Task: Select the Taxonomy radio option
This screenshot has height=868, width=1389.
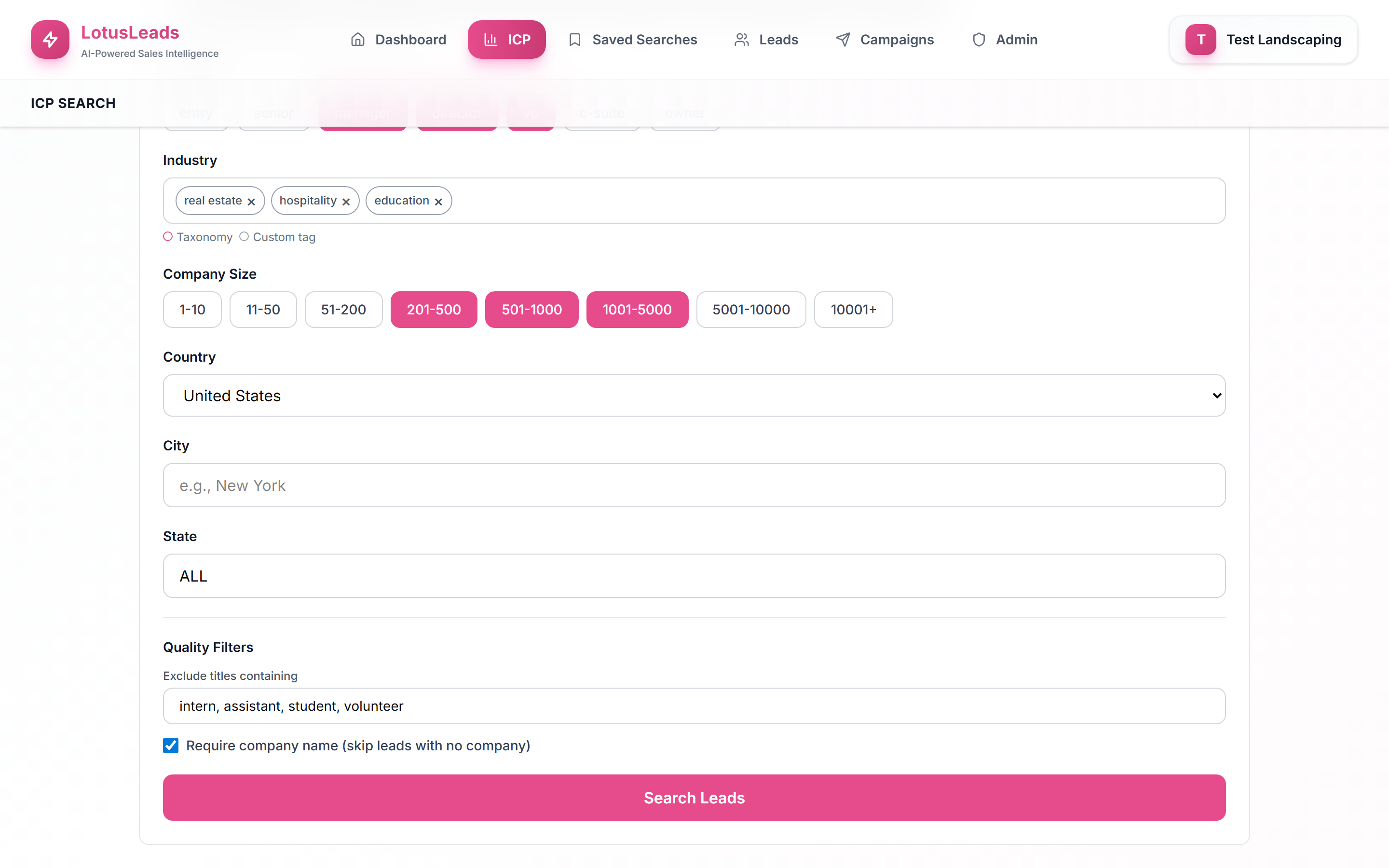Action: (x=168, y=236)
